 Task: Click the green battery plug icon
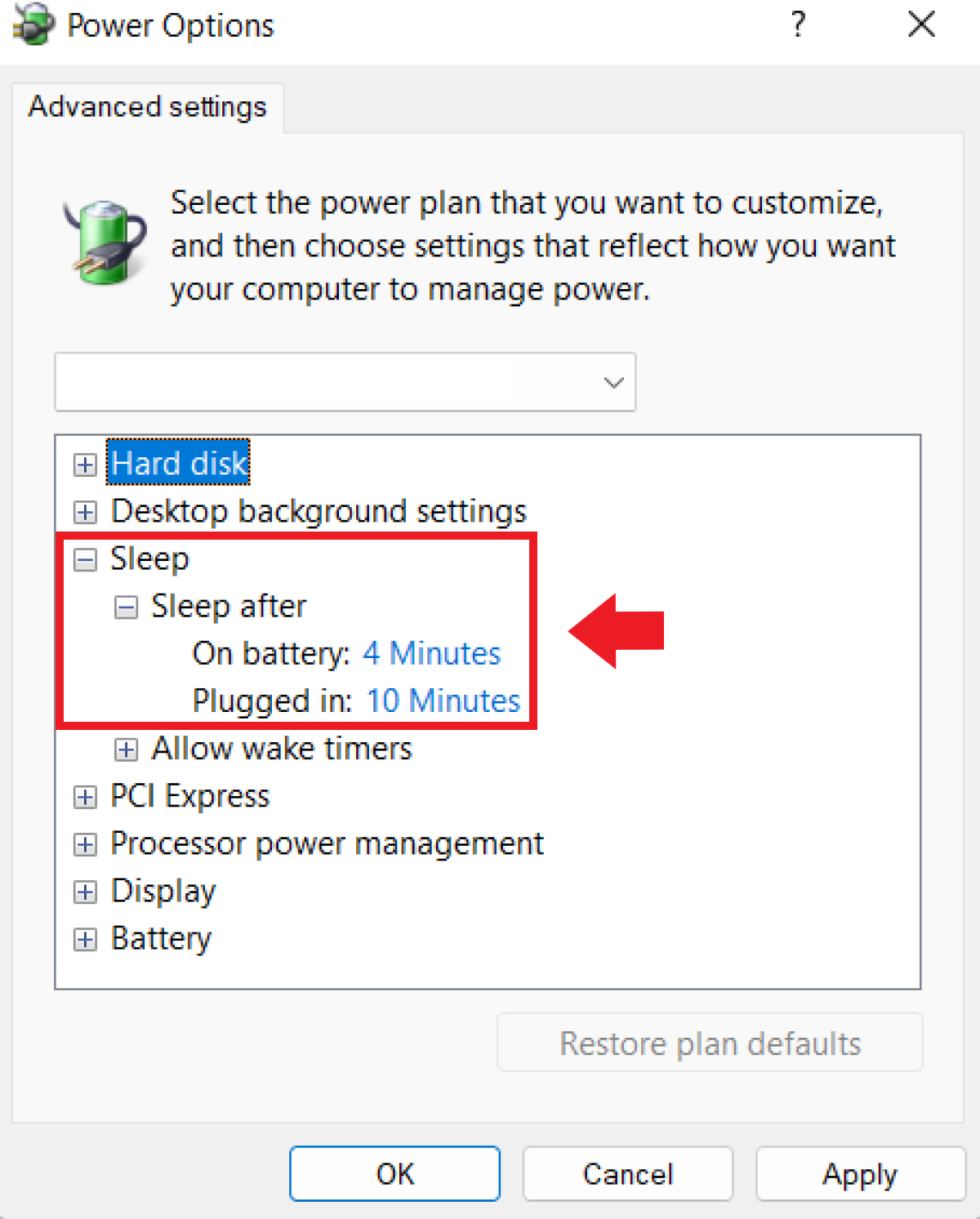click(x=105, y=241)
